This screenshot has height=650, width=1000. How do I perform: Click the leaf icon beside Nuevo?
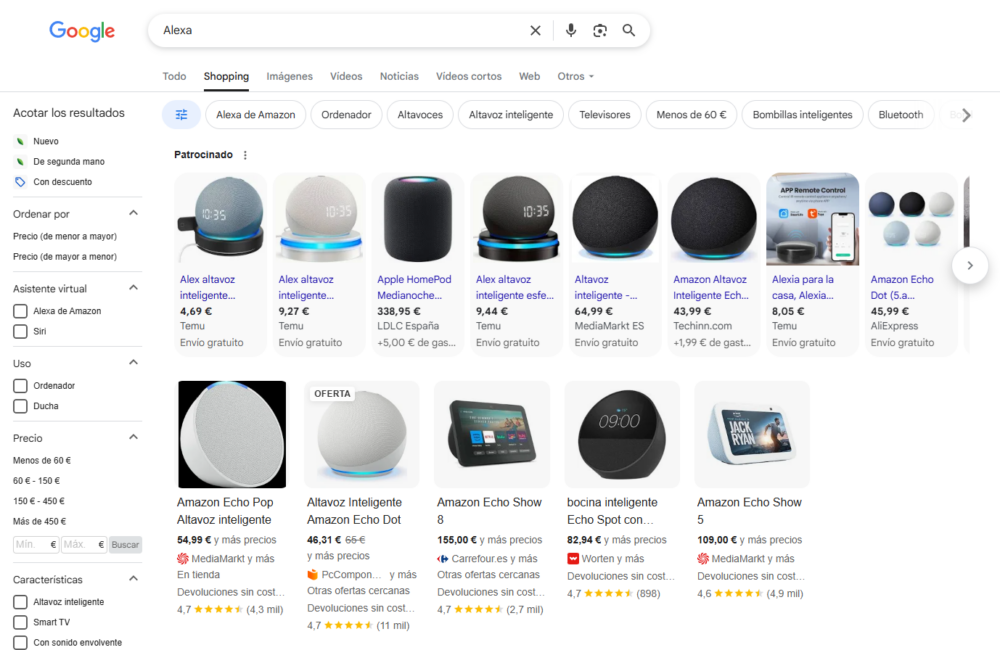pyautogui.click(x=20, y=141)
